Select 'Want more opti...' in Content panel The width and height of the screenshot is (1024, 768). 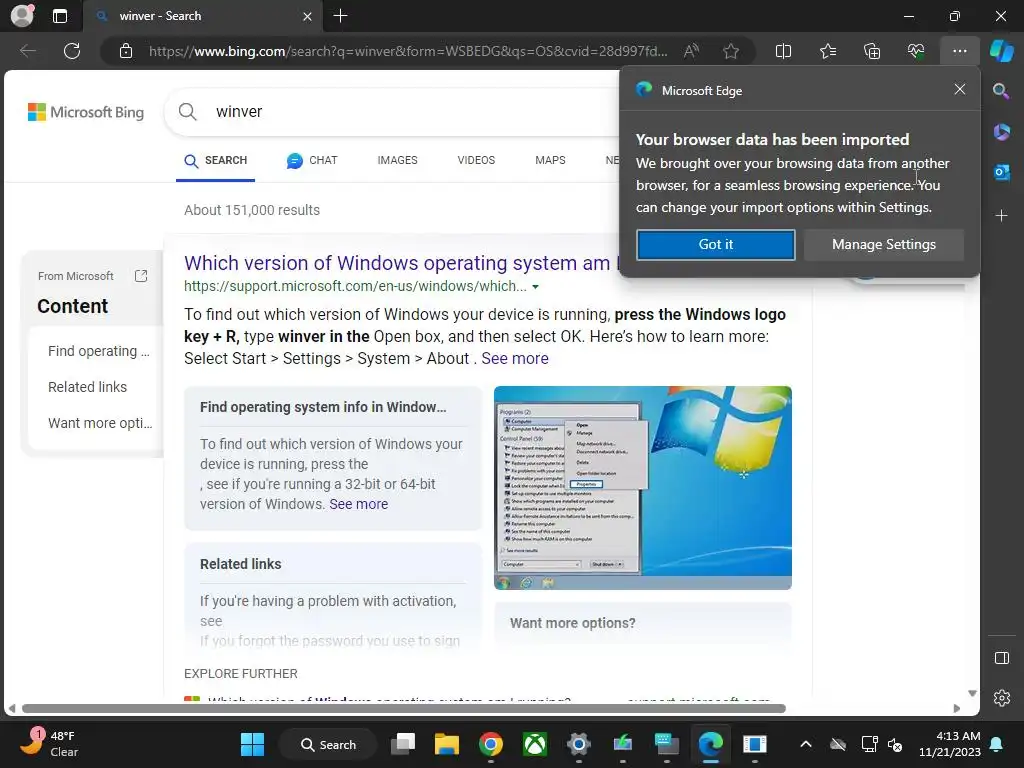tap(100, 423)
